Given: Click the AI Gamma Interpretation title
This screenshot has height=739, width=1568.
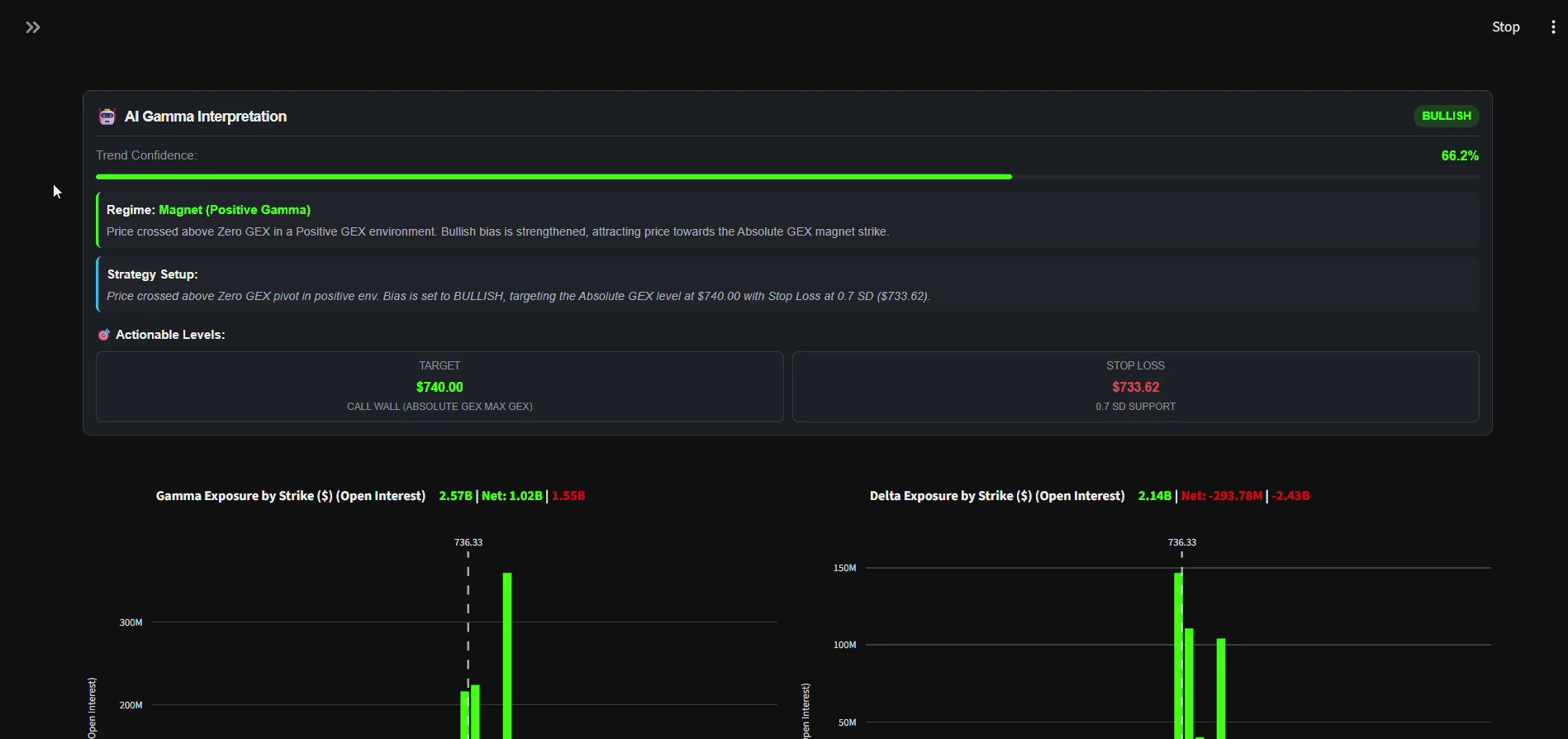Looking at the screenshot, I should pyautogui.click(x=206, y=117).
